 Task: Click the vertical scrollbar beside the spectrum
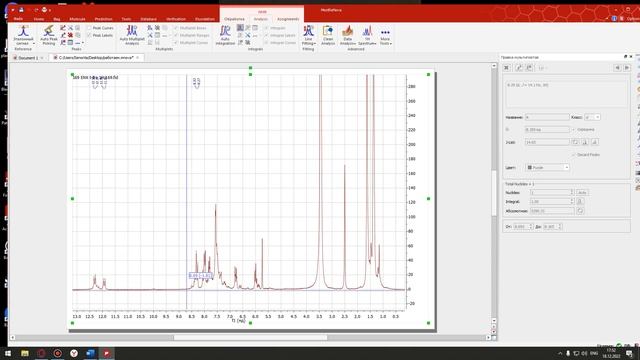coord(494,193)
